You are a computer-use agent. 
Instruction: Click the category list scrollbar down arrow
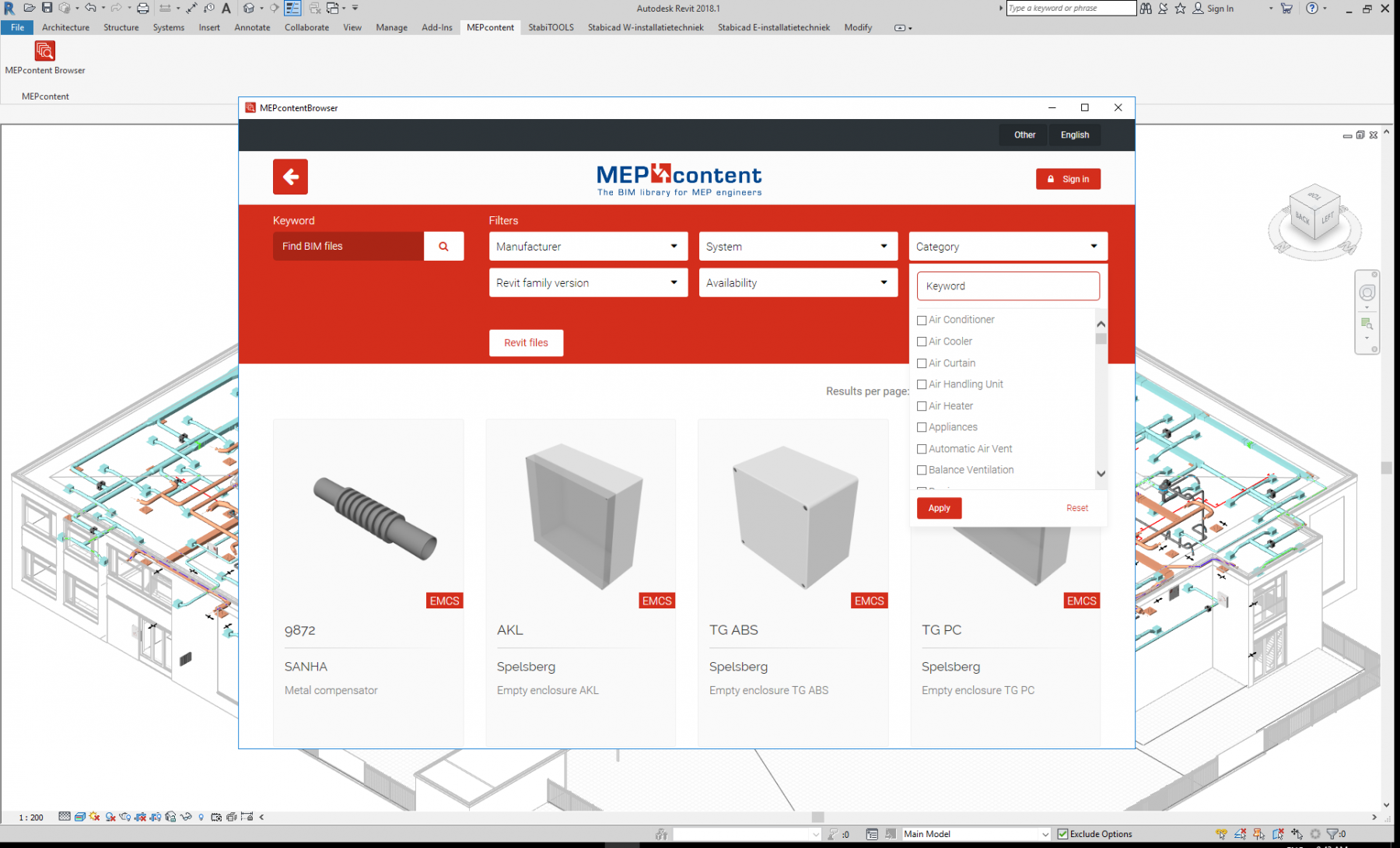(1101, 473)
